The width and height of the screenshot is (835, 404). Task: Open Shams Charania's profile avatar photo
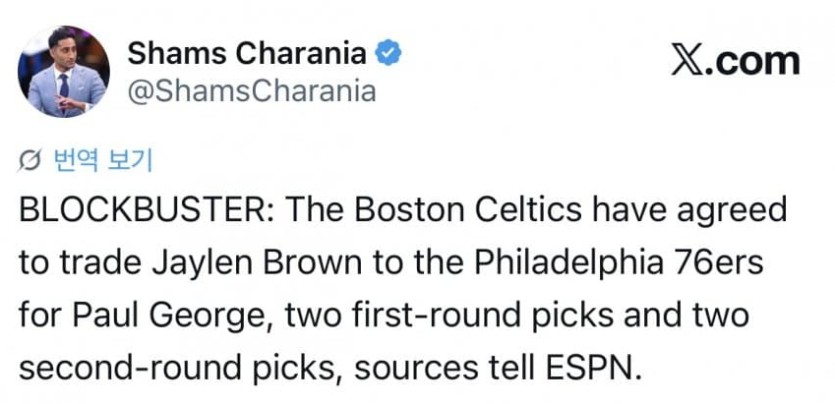pos(64,71)
